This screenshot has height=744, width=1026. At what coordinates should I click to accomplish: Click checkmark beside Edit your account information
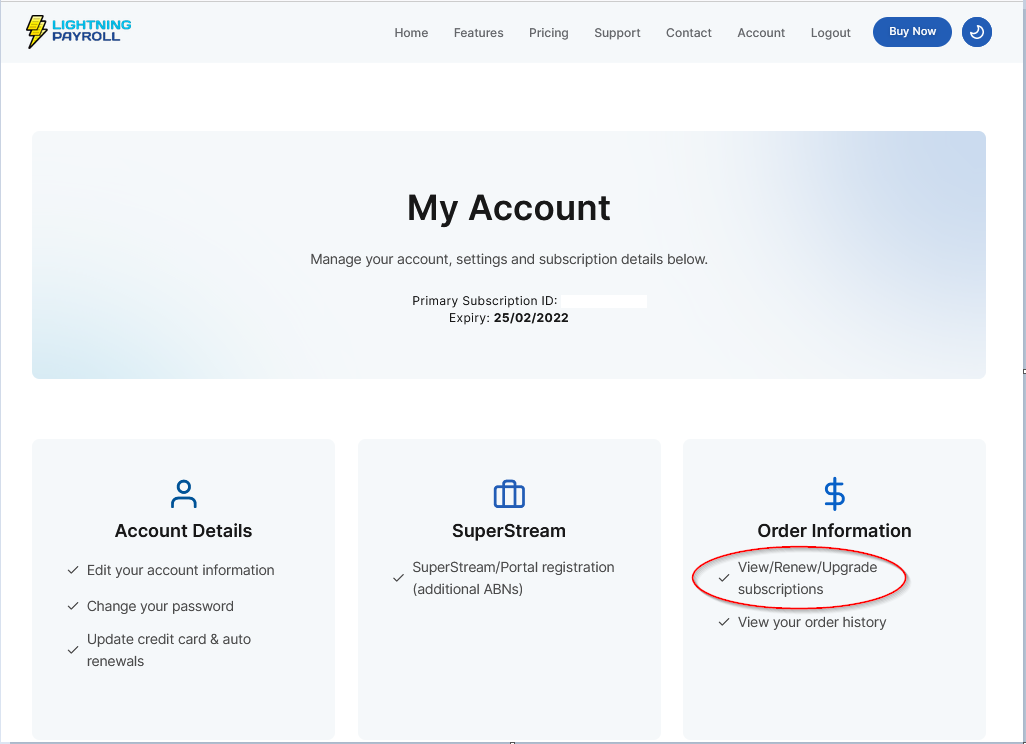(x=73, y=570)
